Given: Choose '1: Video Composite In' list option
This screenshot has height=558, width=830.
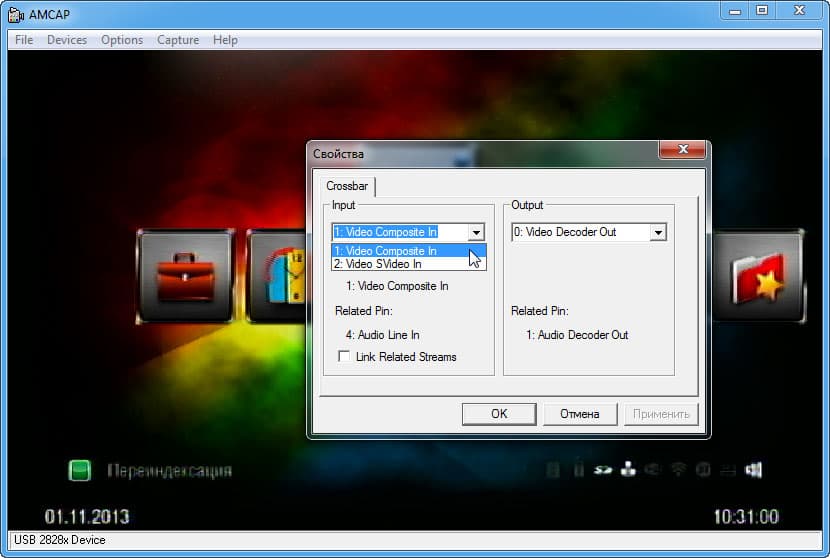Looking at the screenshot, I should click(x=409, y=251).
